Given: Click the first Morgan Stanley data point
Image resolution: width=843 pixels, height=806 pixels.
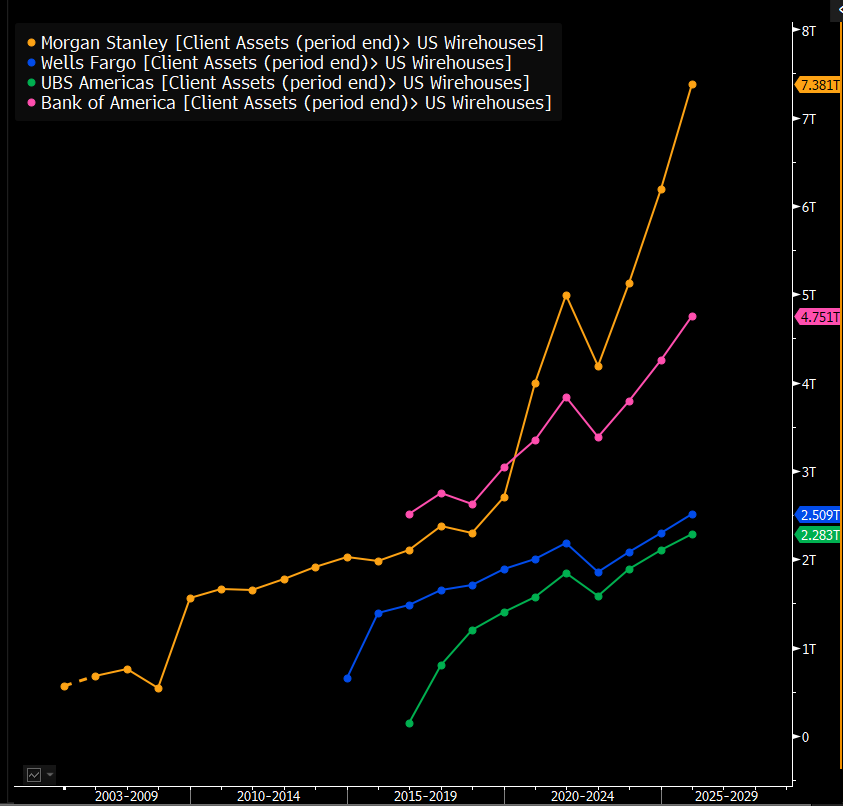Looking at the screenshot, I should (65, 686).
